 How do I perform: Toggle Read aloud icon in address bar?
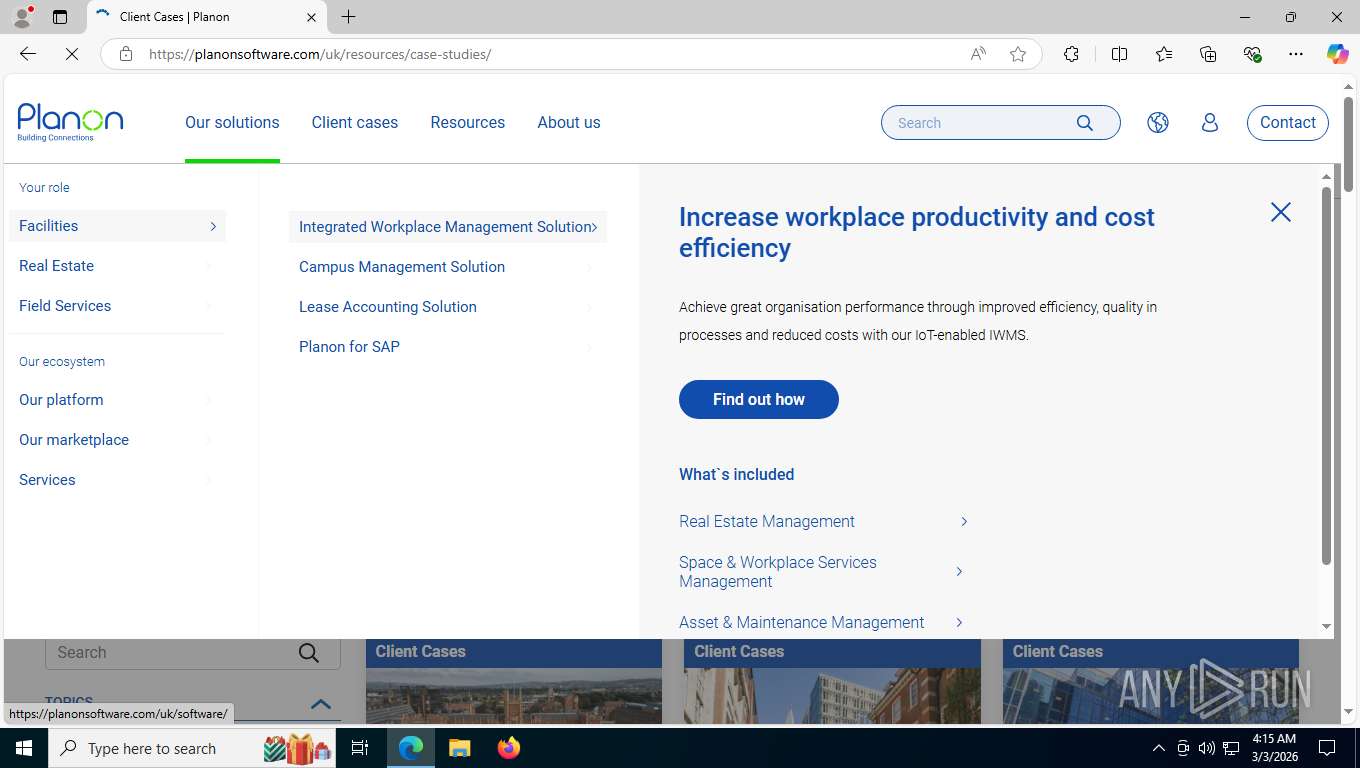click(978, 54)
